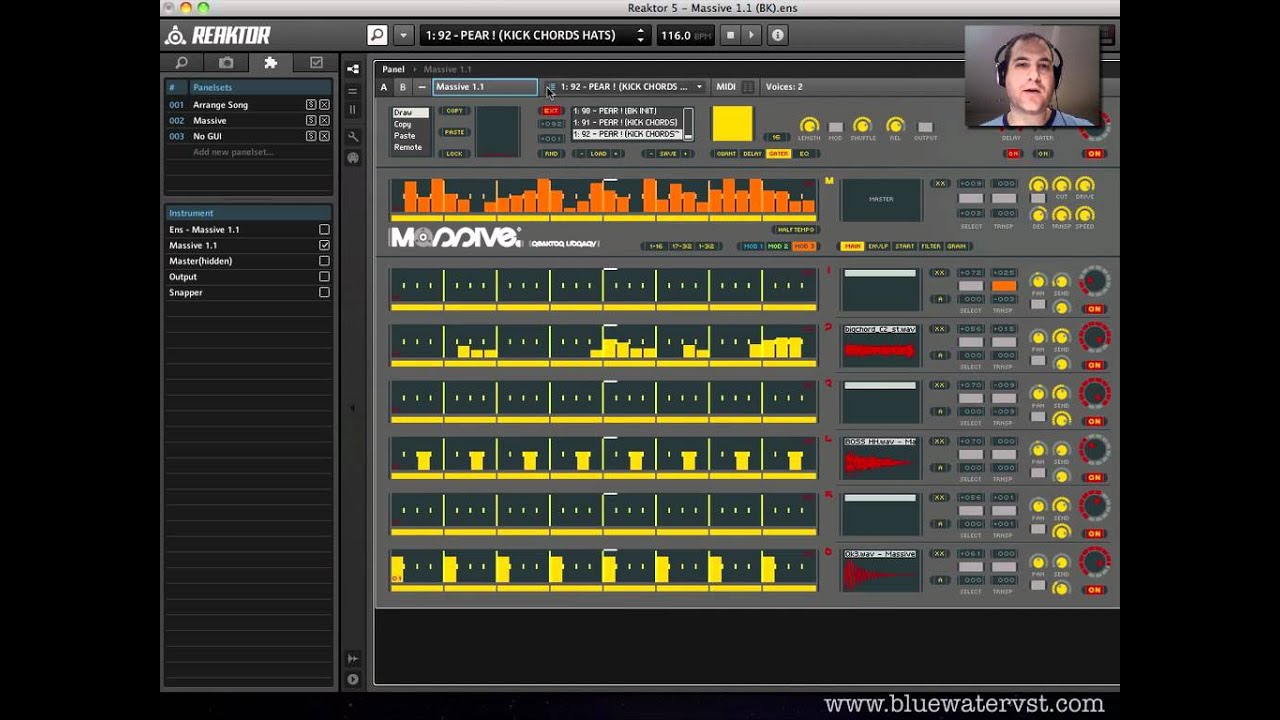Click the RND randomize button
The image size is (1280, 720).
(551, 154)
